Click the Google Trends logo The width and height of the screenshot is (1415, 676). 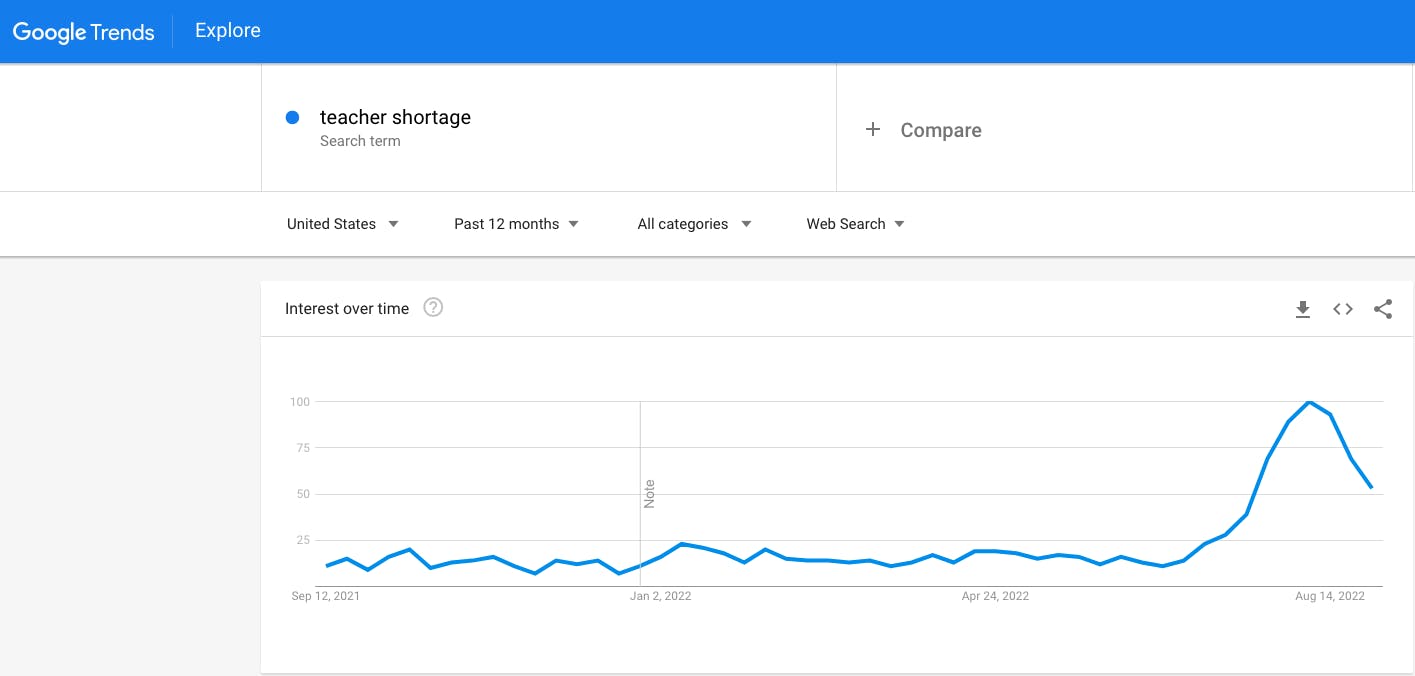(84, 31)
